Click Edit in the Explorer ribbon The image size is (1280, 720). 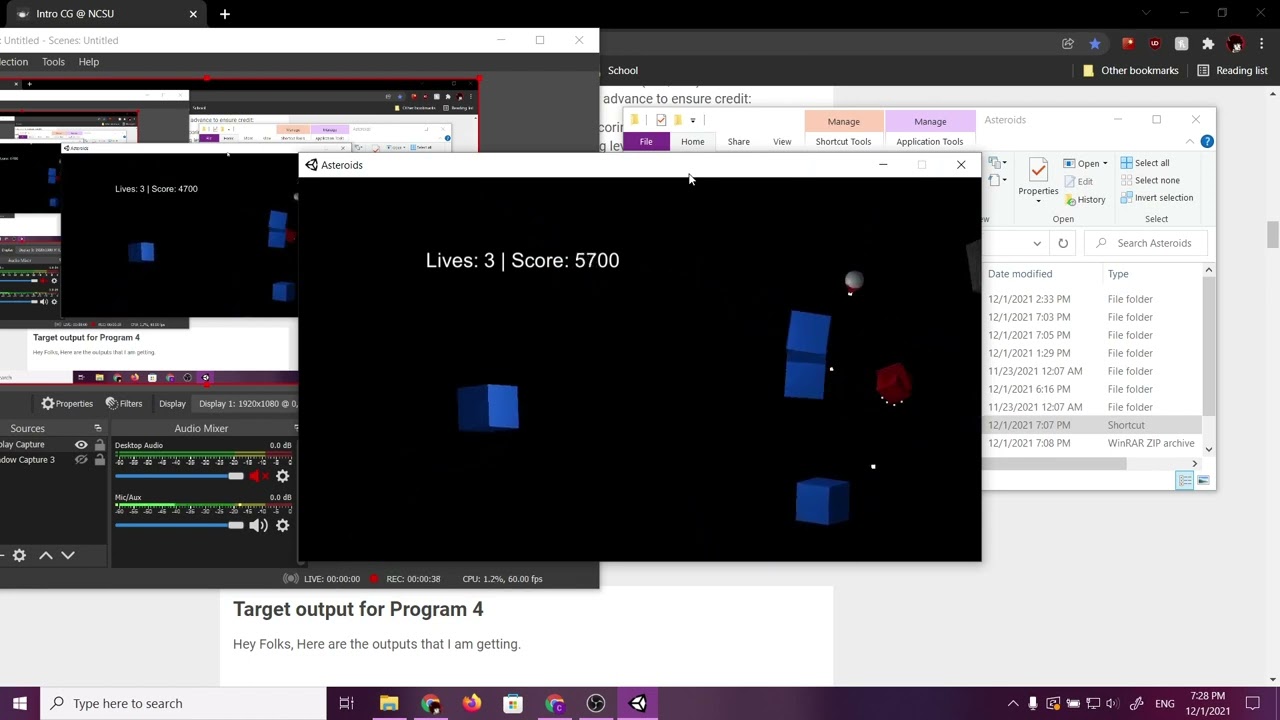1078,181
